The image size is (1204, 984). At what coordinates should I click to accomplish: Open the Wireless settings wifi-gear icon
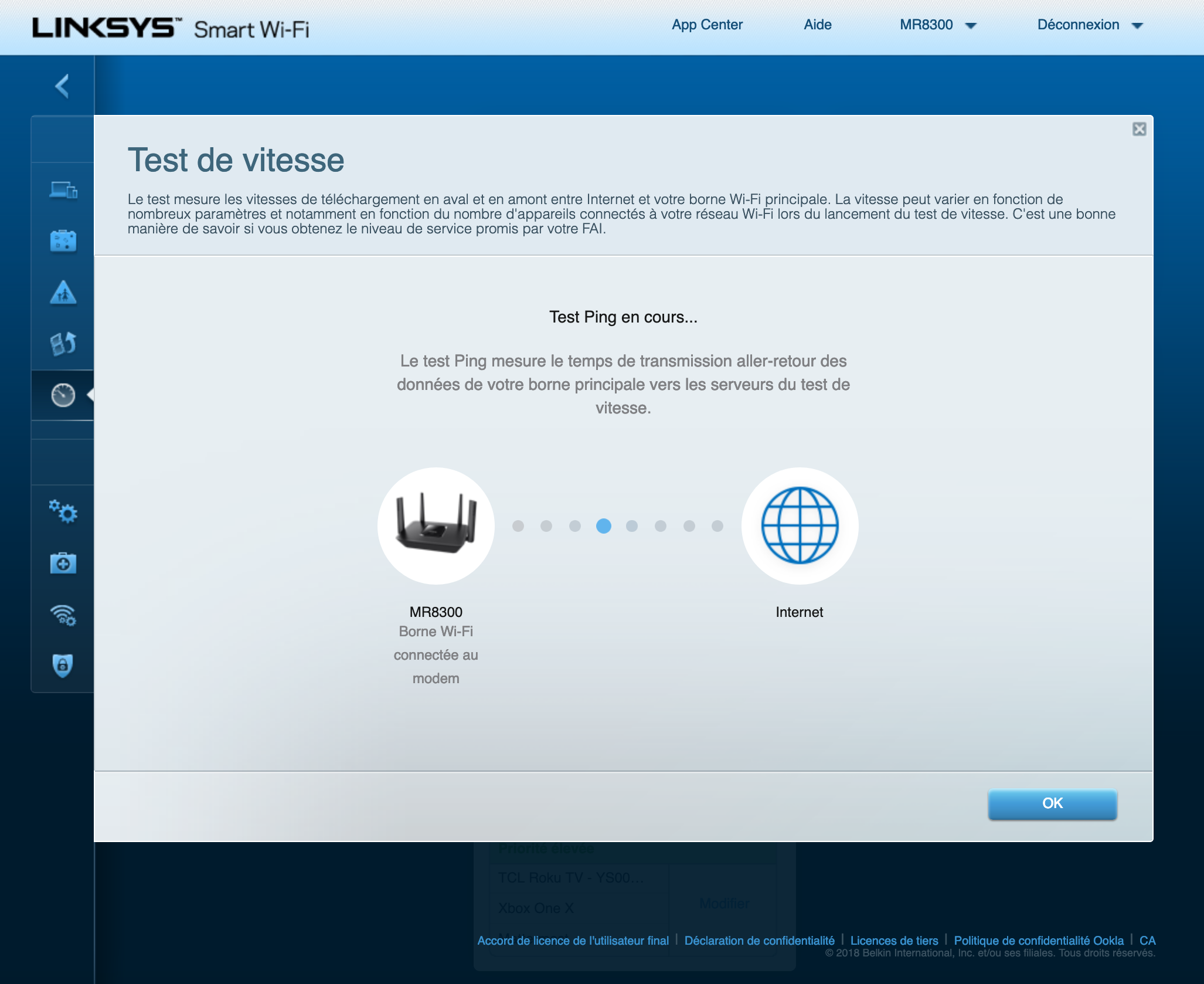coord(63,615)
